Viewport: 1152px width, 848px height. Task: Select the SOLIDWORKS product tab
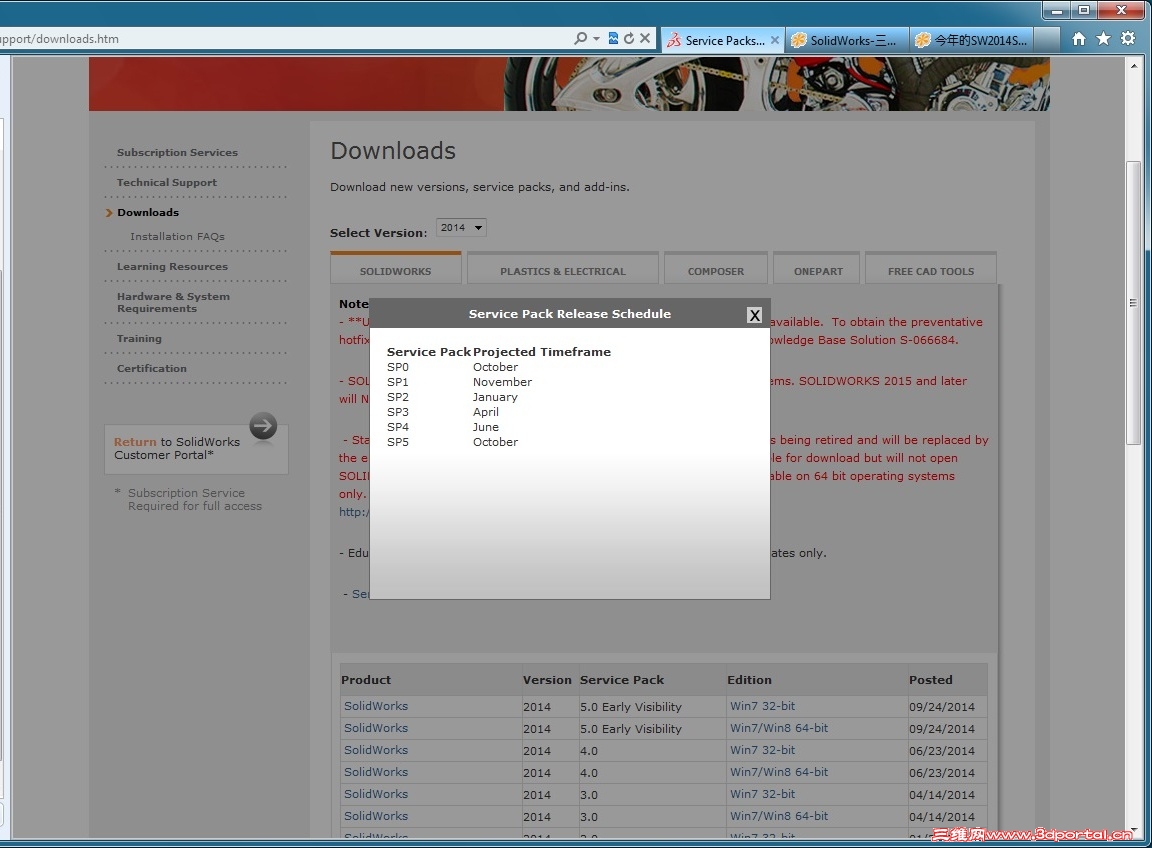pyautogui.click(x=395, y=270)
